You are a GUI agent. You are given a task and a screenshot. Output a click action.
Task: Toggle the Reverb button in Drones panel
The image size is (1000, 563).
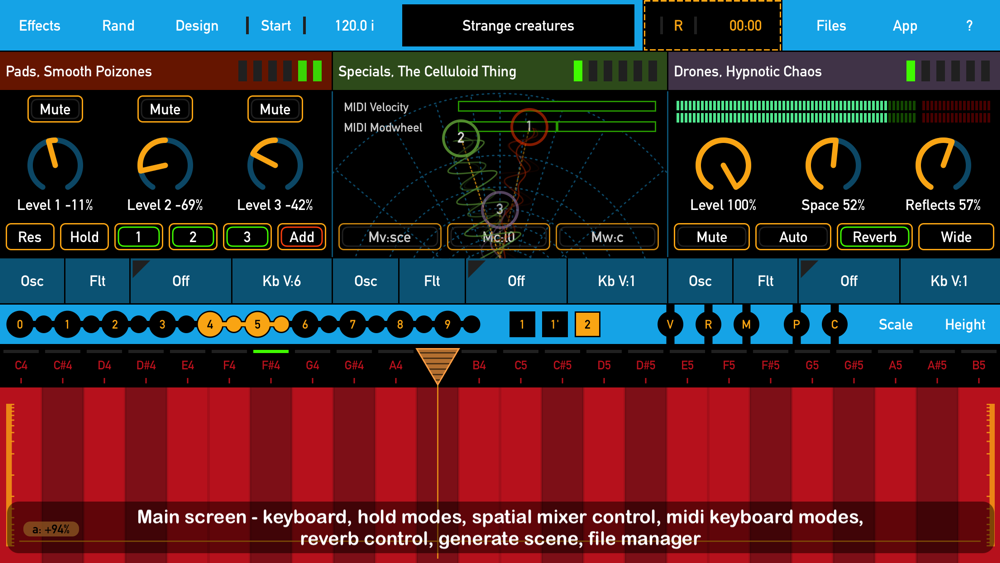coord(874,237)
